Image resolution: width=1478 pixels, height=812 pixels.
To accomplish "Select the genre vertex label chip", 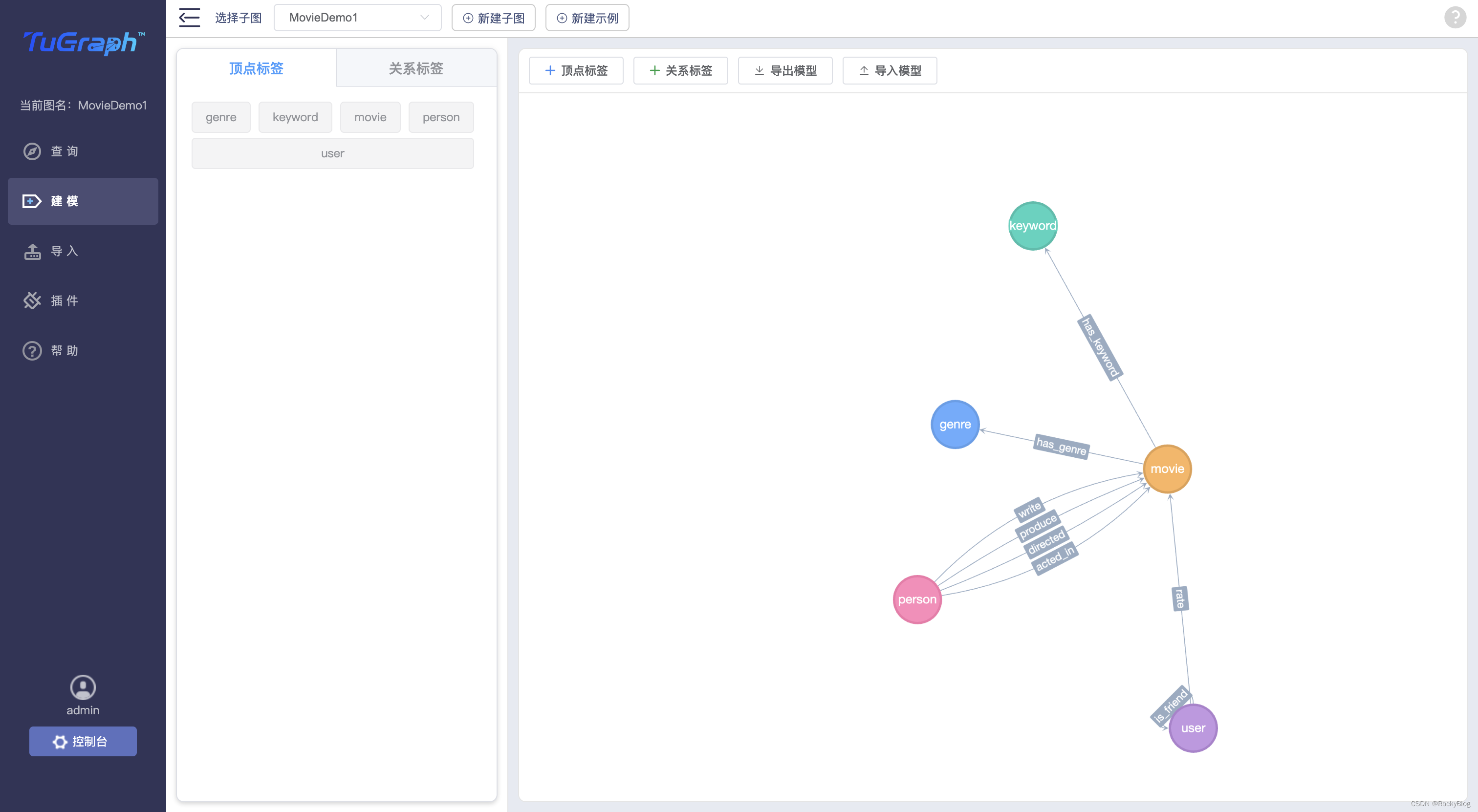I will [x=221, y=117].
